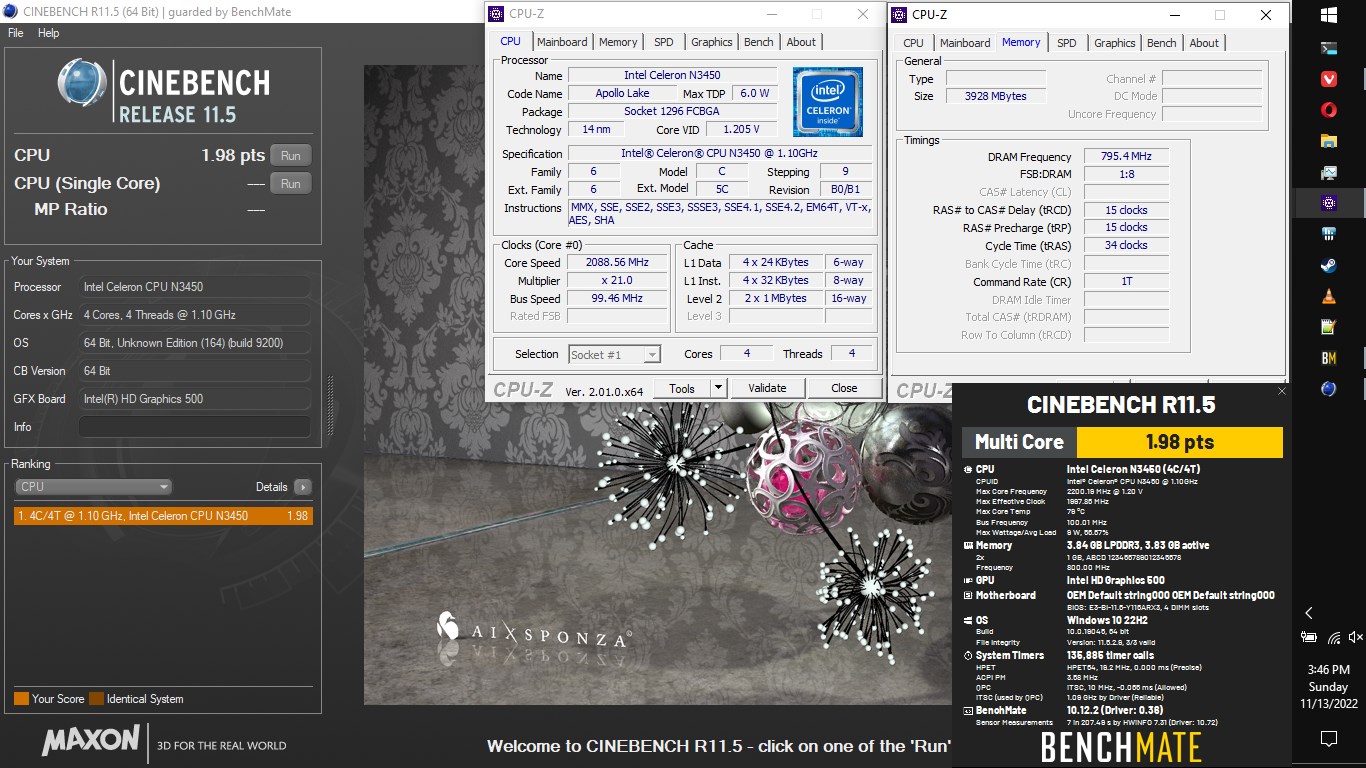Click the CPU-Z Tools button

[682, 388]
